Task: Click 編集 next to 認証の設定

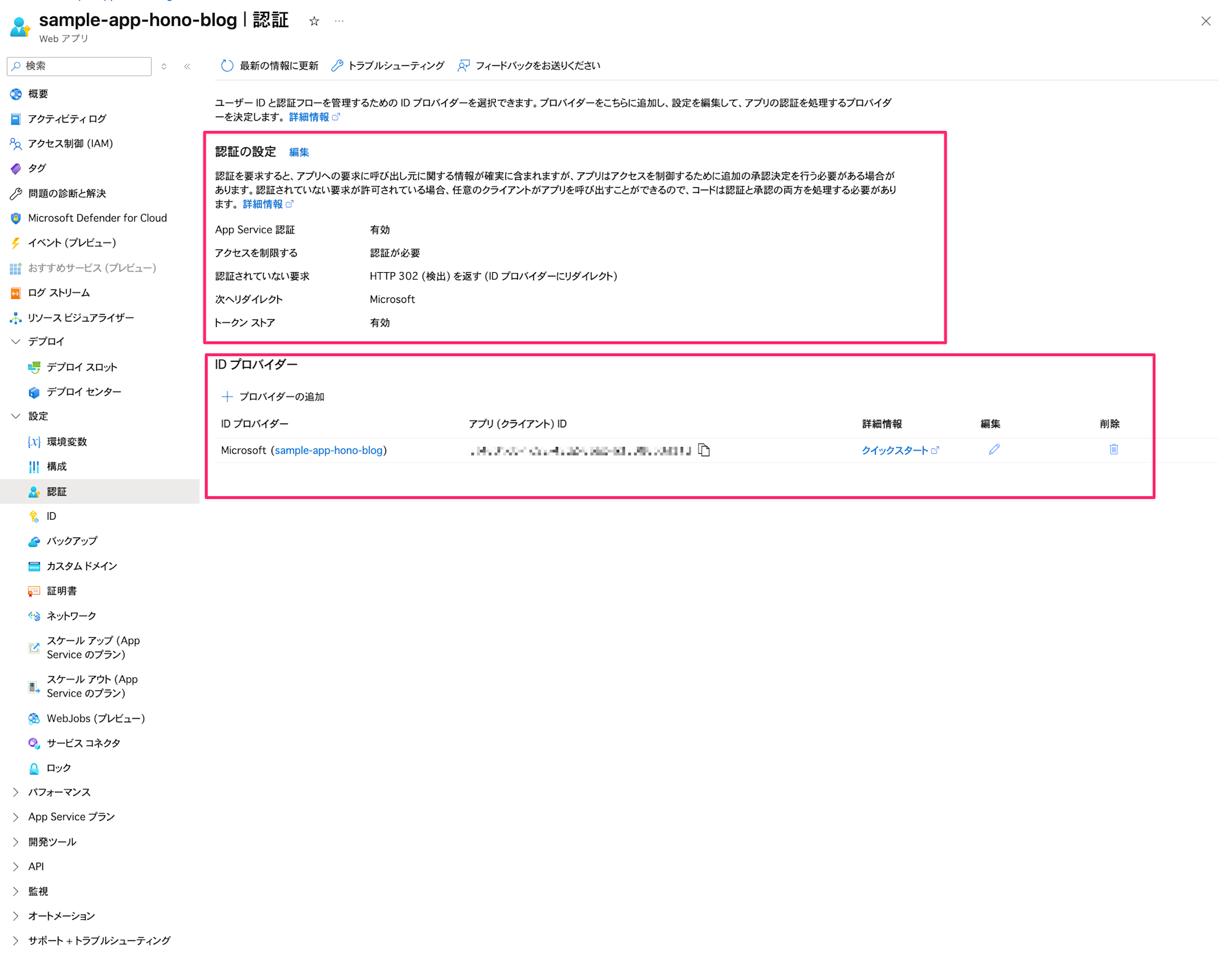Action: pyautogui.click(x=299, y=152)
